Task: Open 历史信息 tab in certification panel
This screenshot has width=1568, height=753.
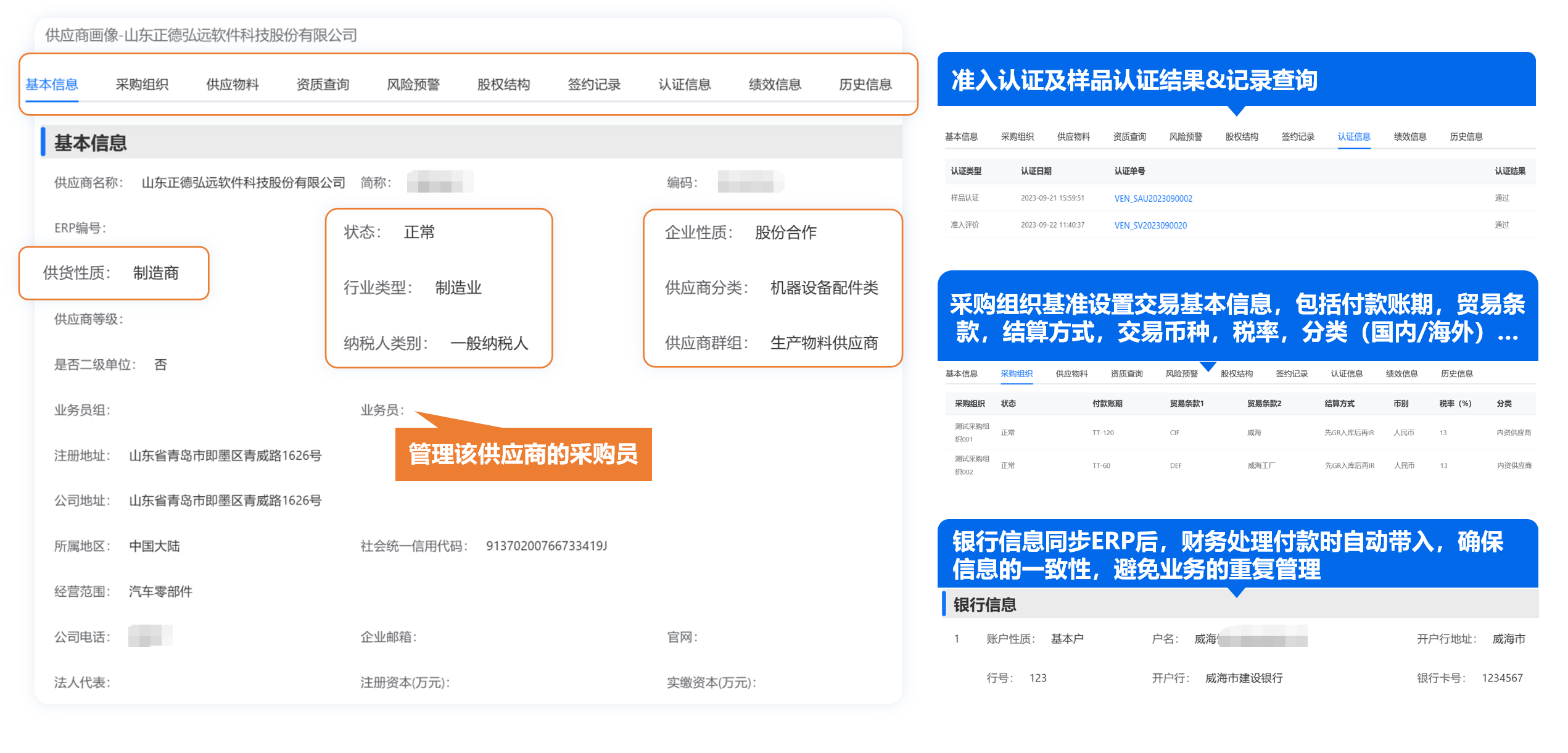Action: 1466,137
